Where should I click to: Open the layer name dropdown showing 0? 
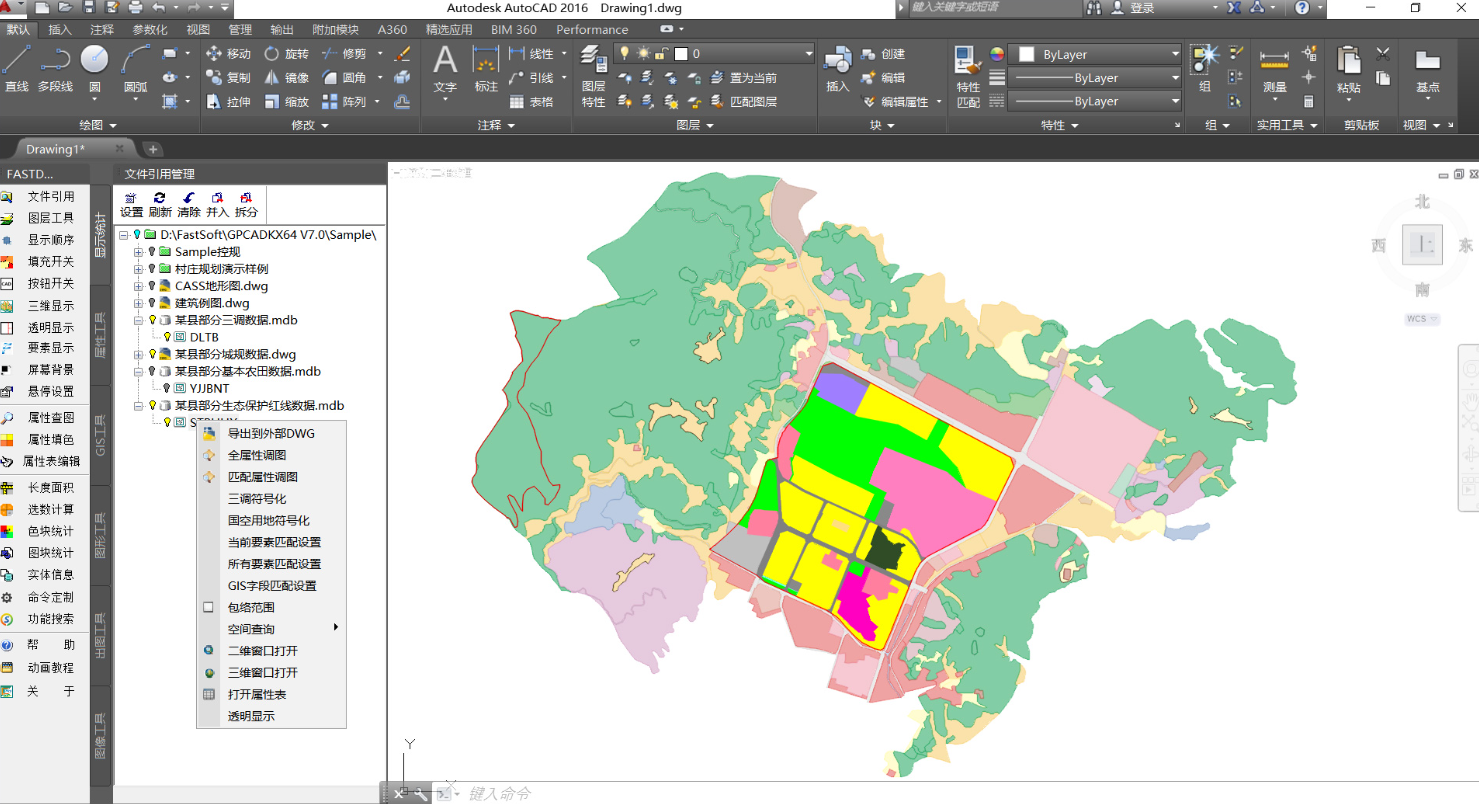(x=808, y=54)
